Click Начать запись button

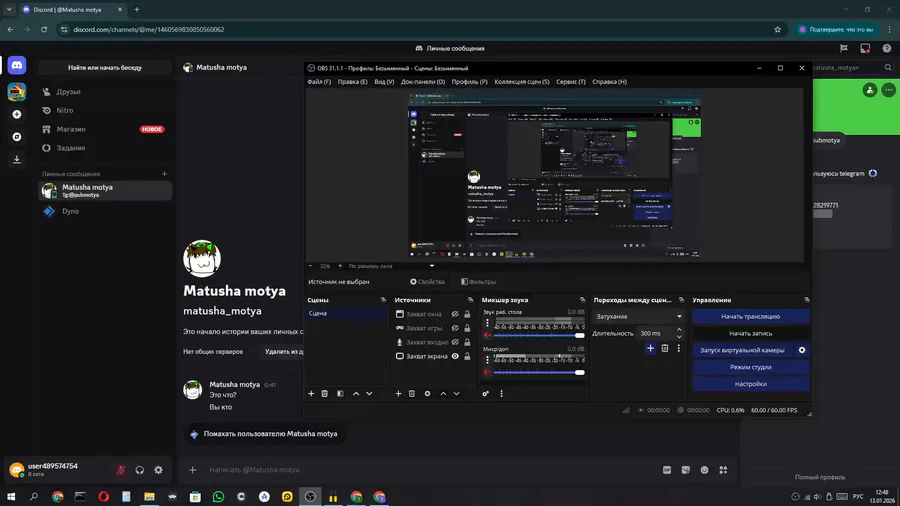pos(750,333)
